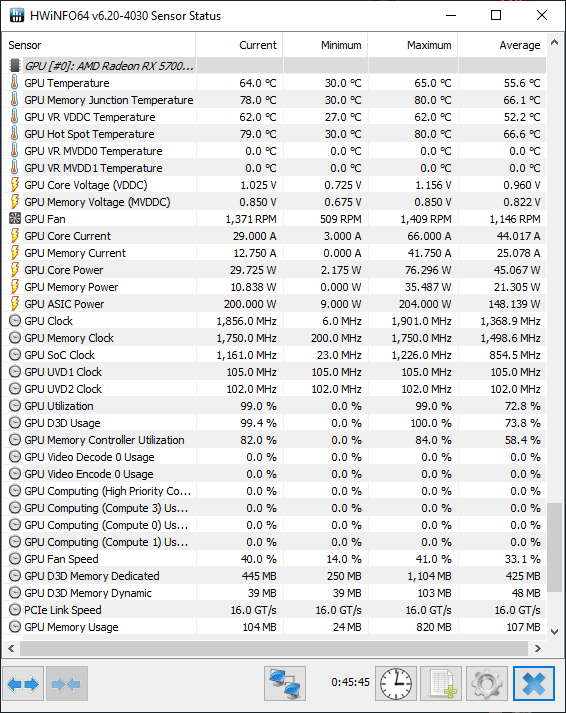
Task: Click the HWiNFO64 title bar app icon
Action: 17,15
